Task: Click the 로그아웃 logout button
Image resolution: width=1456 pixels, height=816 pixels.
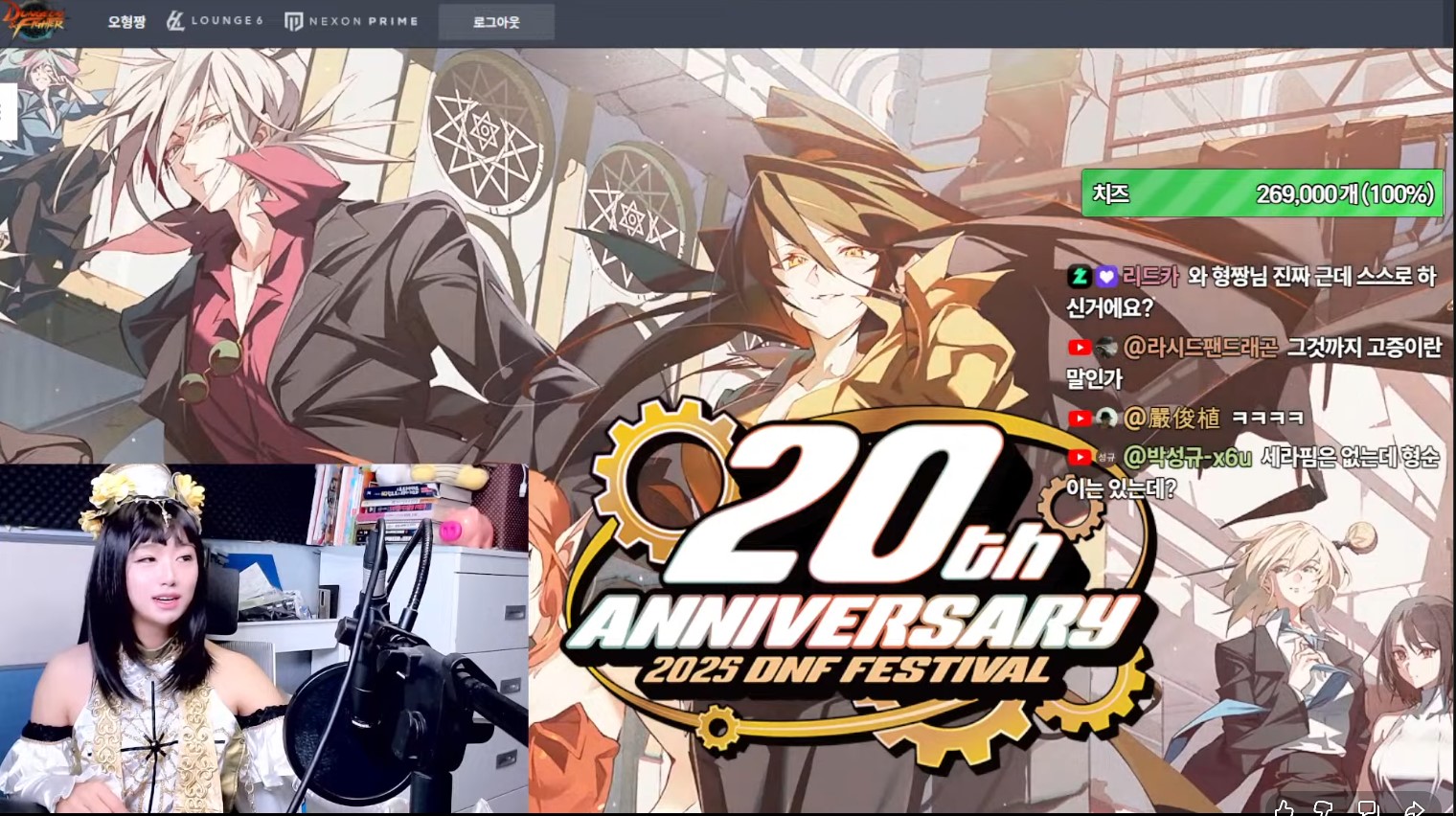Action: tap(496, 22)
